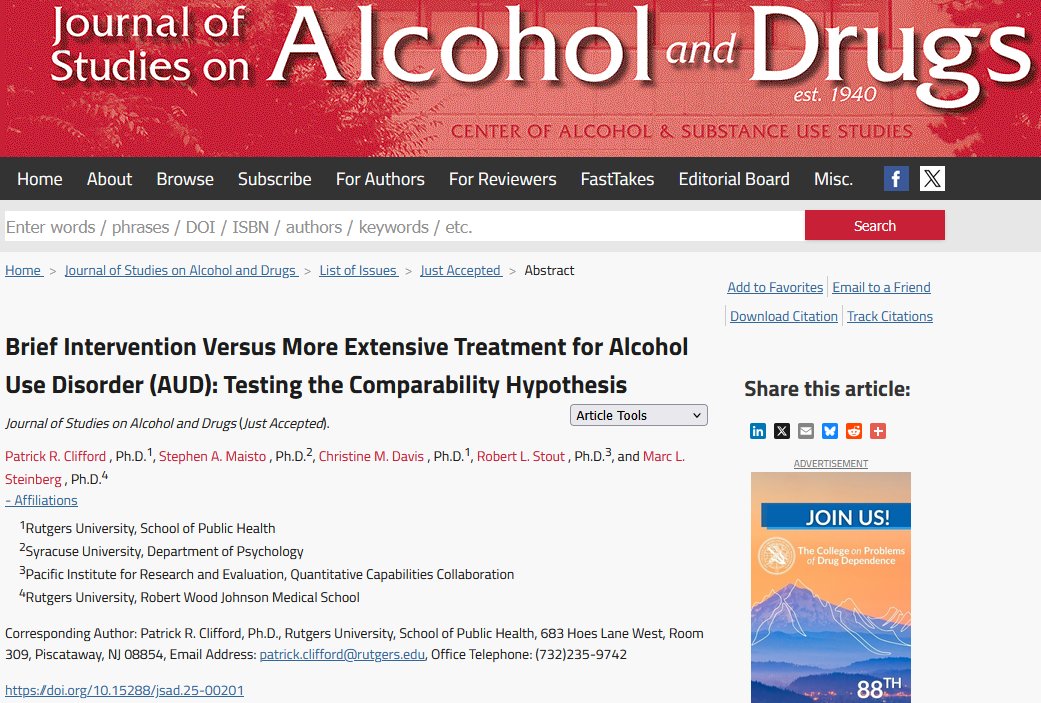Click Email to a Friend link
This screenshot has height=703, width=1041.
pyautogui.click(x=882, y=287)
